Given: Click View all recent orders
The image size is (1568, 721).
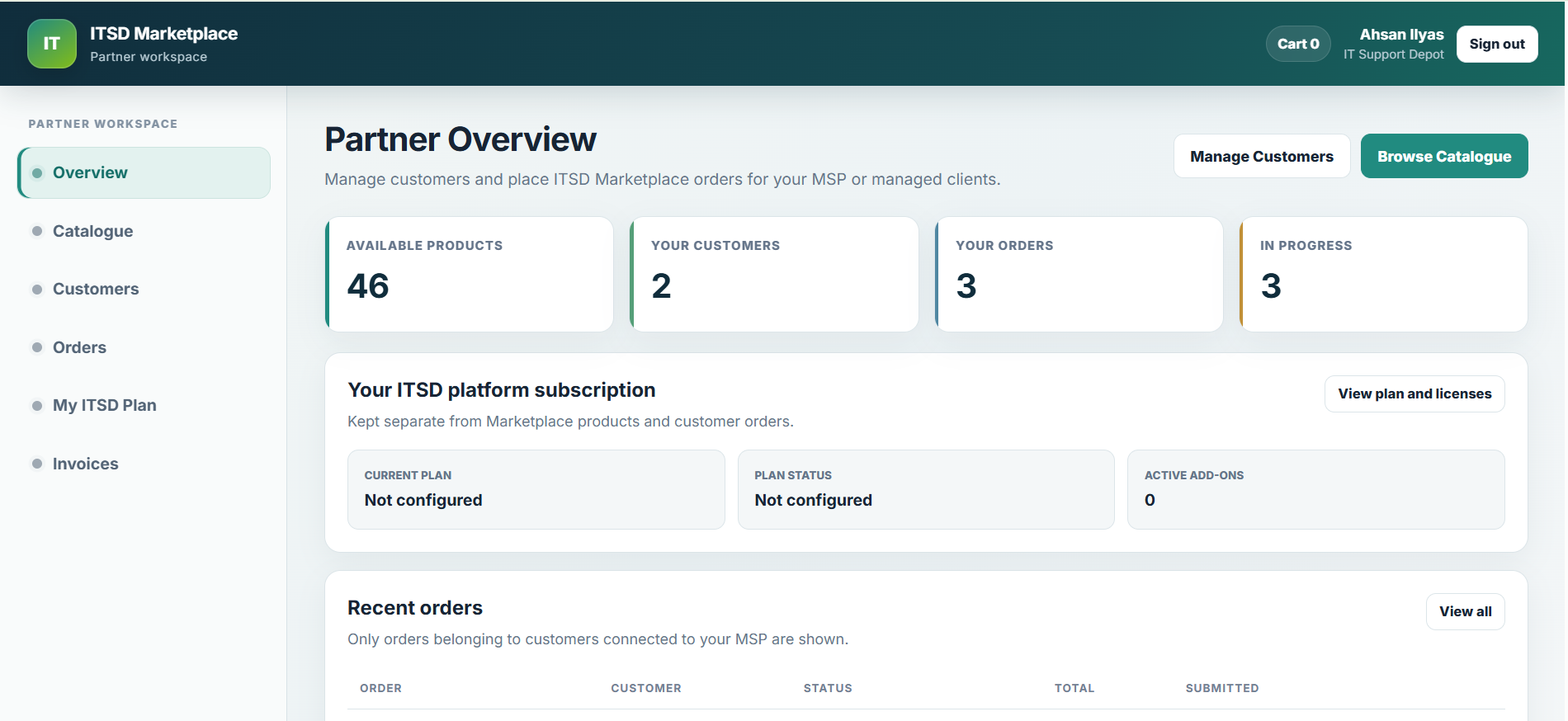Looking at the screenshot, I should [x=1466, y=611].
